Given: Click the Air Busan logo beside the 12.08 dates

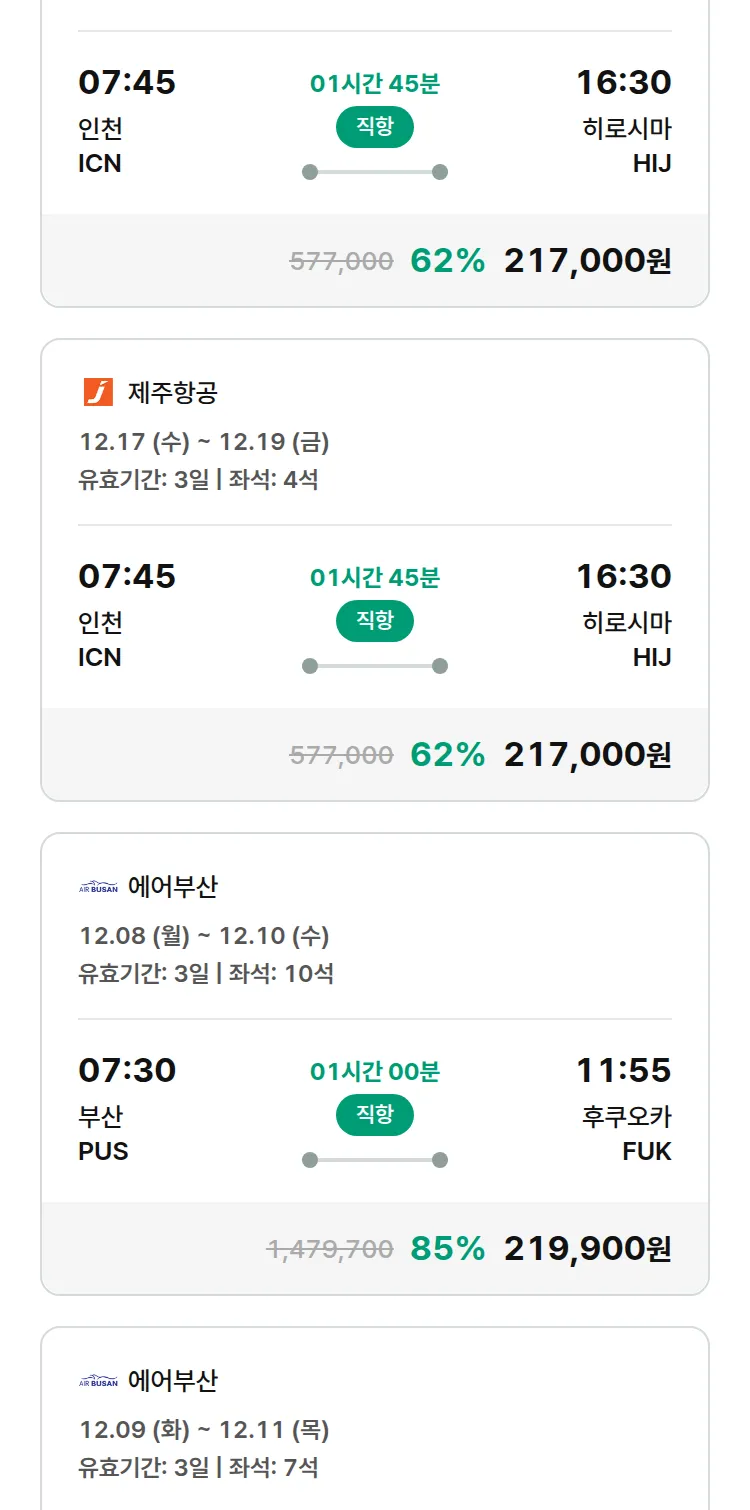Looking at the screenshot, I should tap(98, 887).
